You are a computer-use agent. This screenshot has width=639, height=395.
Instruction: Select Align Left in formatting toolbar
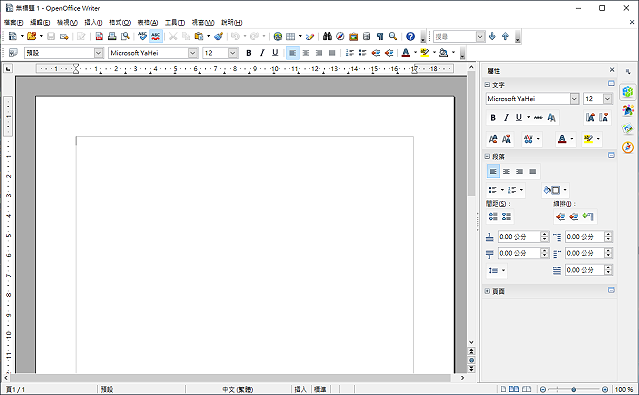(293, 53)
